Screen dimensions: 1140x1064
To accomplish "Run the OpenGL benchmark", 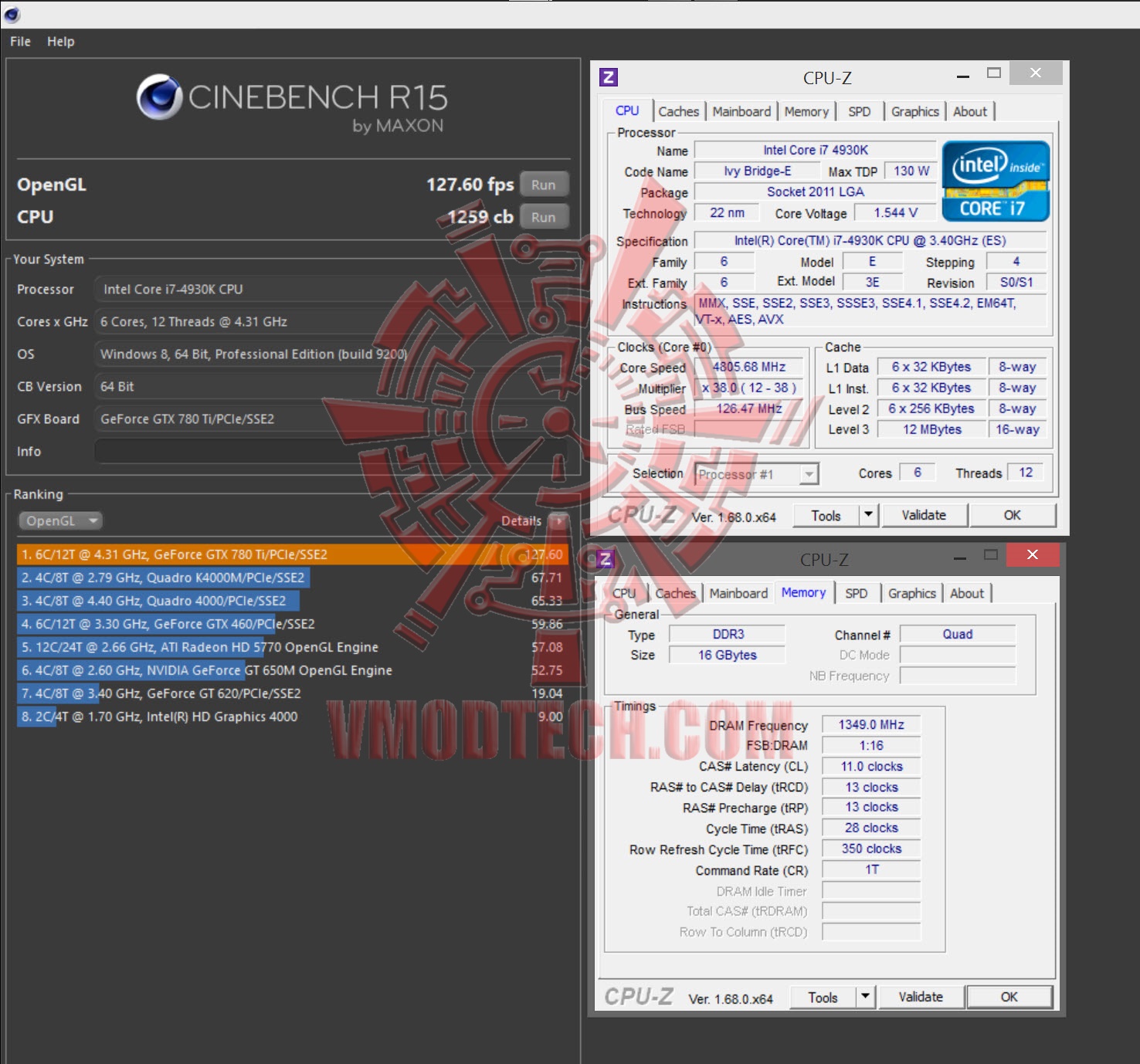I will pyautogui.click(x=544, y=185).
